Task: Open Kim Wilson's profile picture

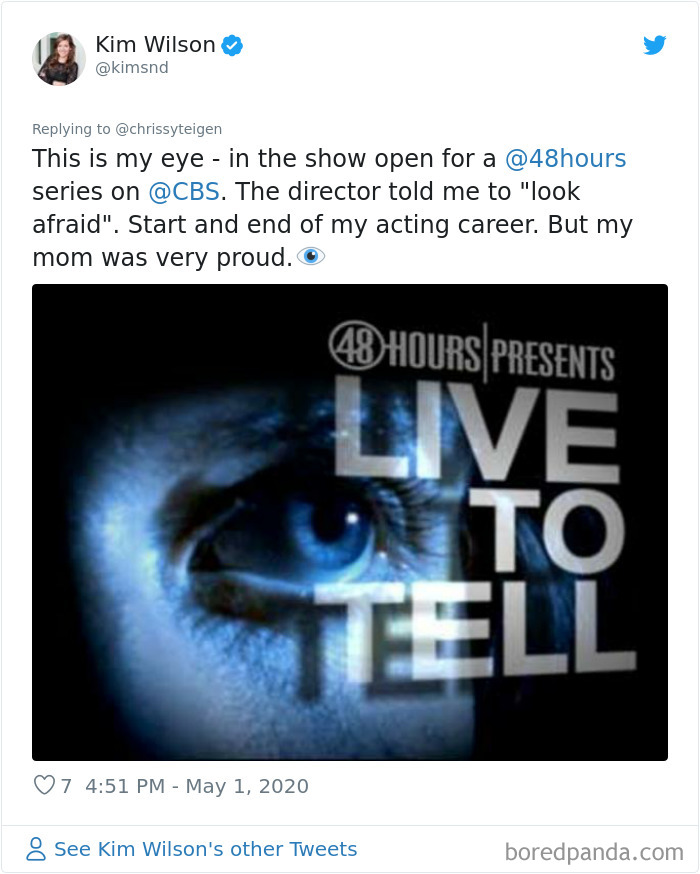Action: (x=59, y=58)
